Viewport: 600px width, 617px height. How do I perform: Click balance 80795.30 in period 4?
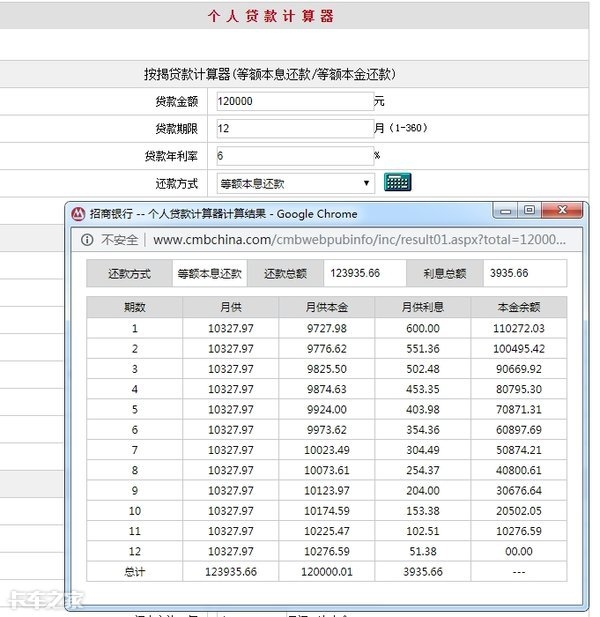[519, 389]
